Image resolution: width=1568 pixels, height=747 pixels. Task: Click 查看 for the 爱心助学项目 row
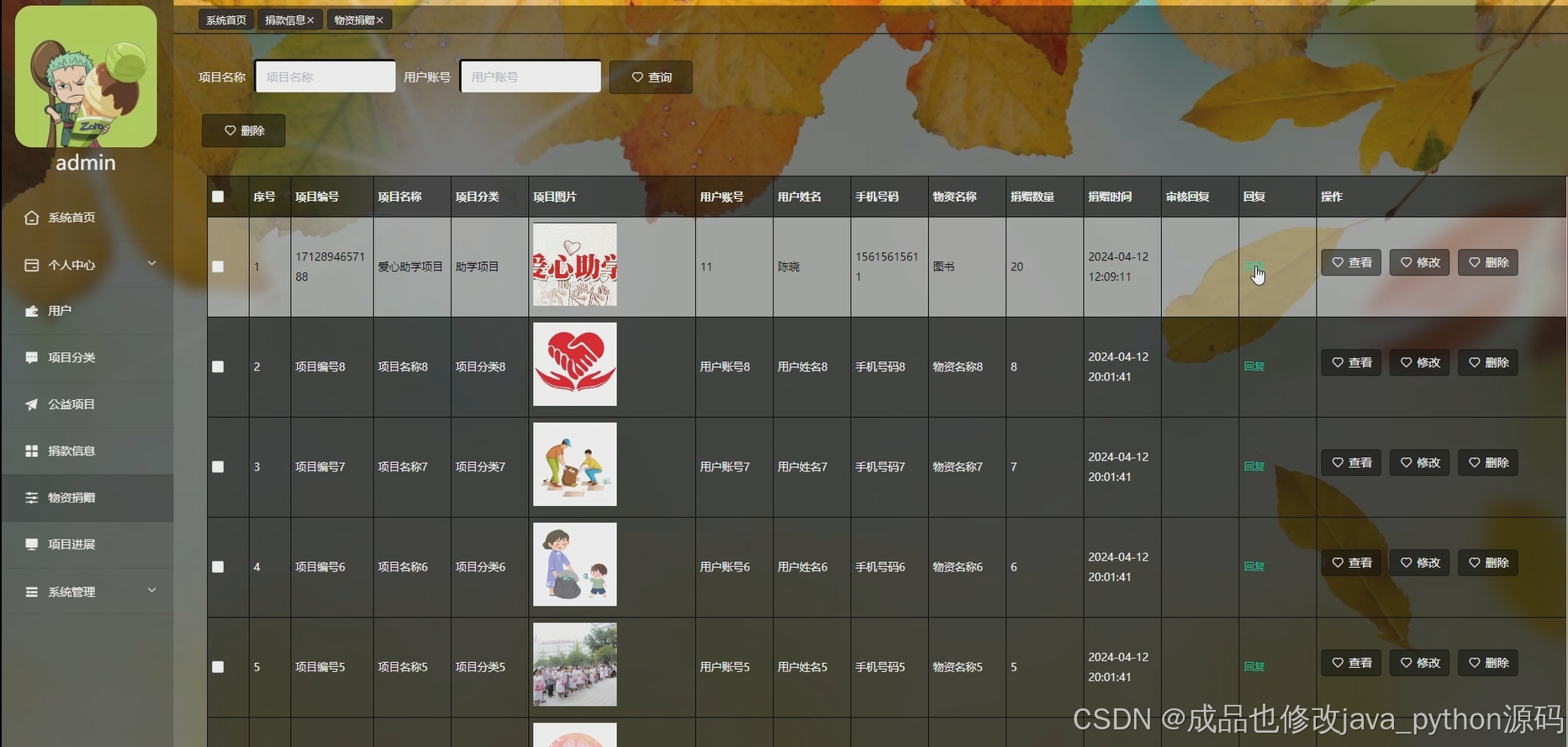click(x=1351, y=262)
